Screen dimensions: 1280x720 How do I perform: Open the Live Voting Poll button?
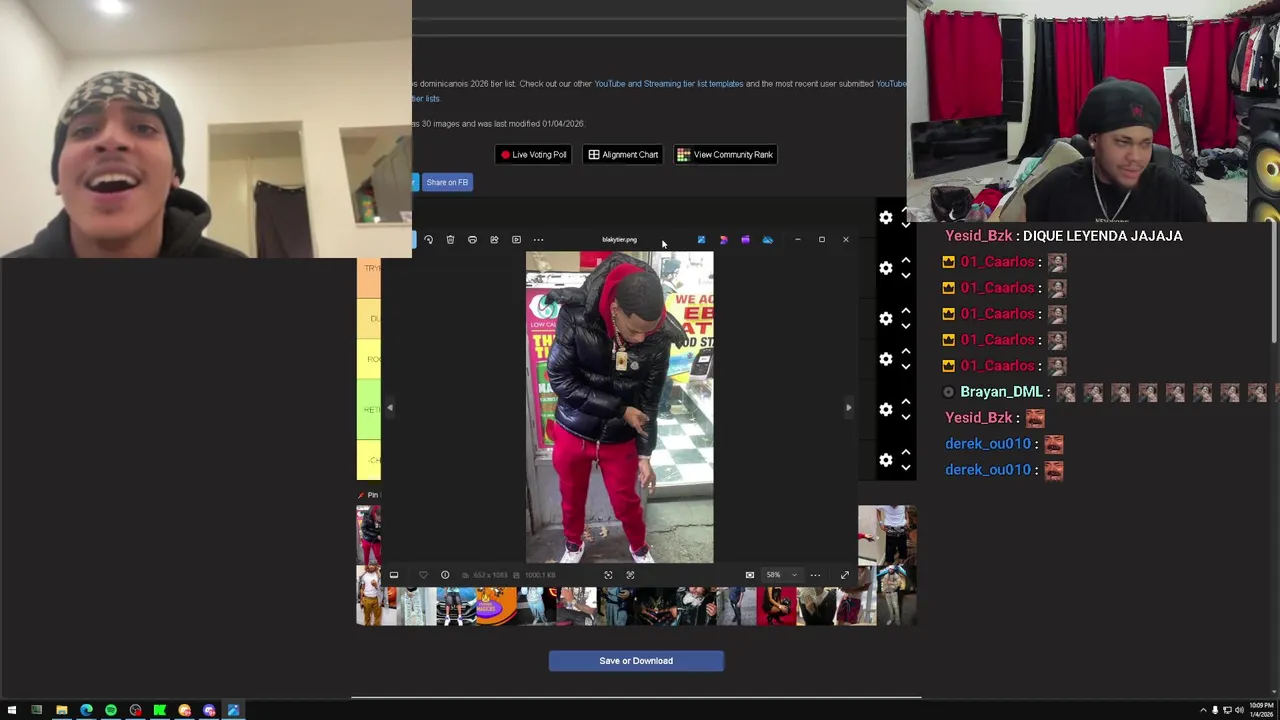point(534,155)
